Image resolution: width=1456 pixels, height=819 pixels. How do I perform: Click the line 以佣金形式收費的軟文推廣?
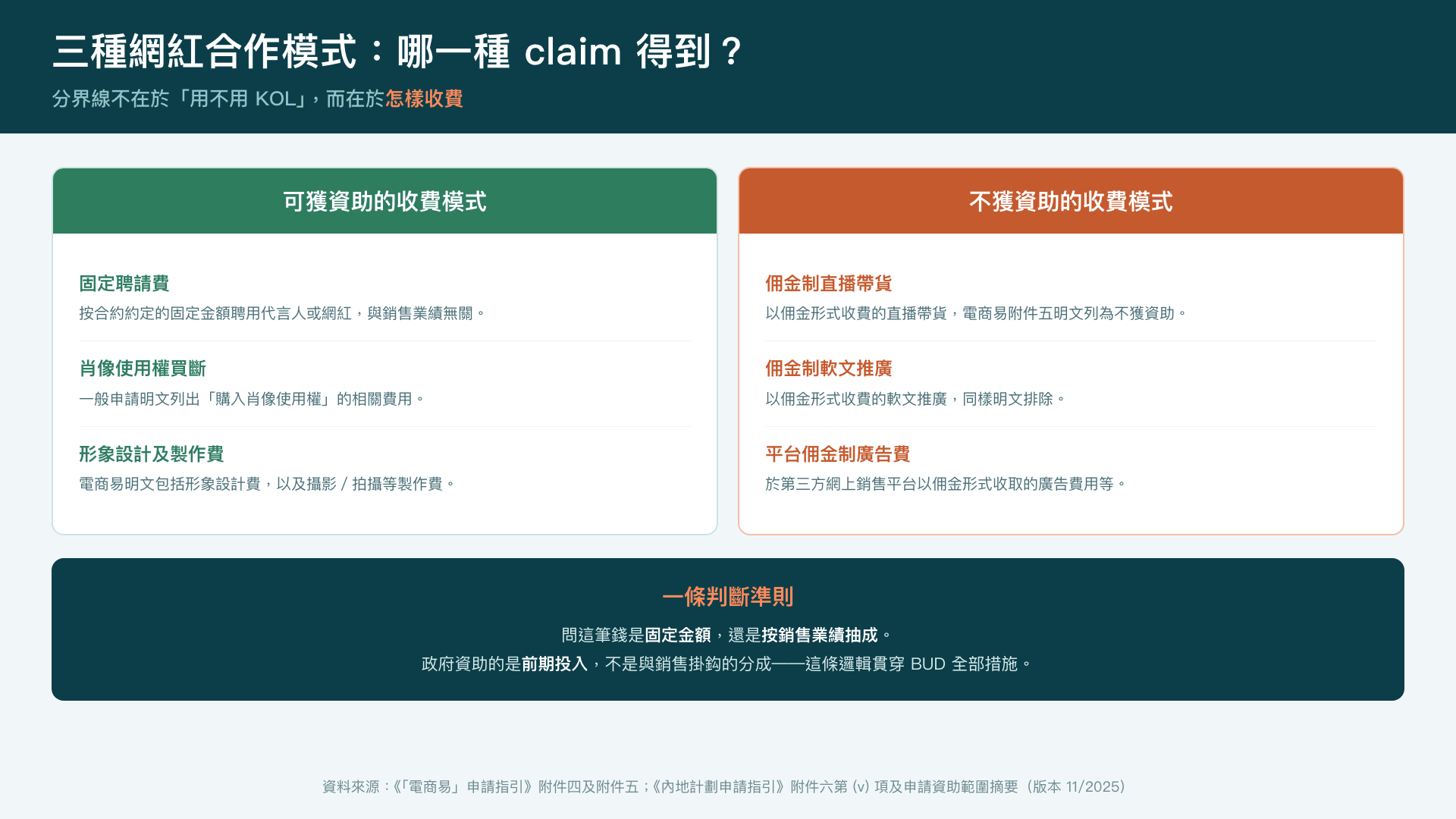coord(915,399)
